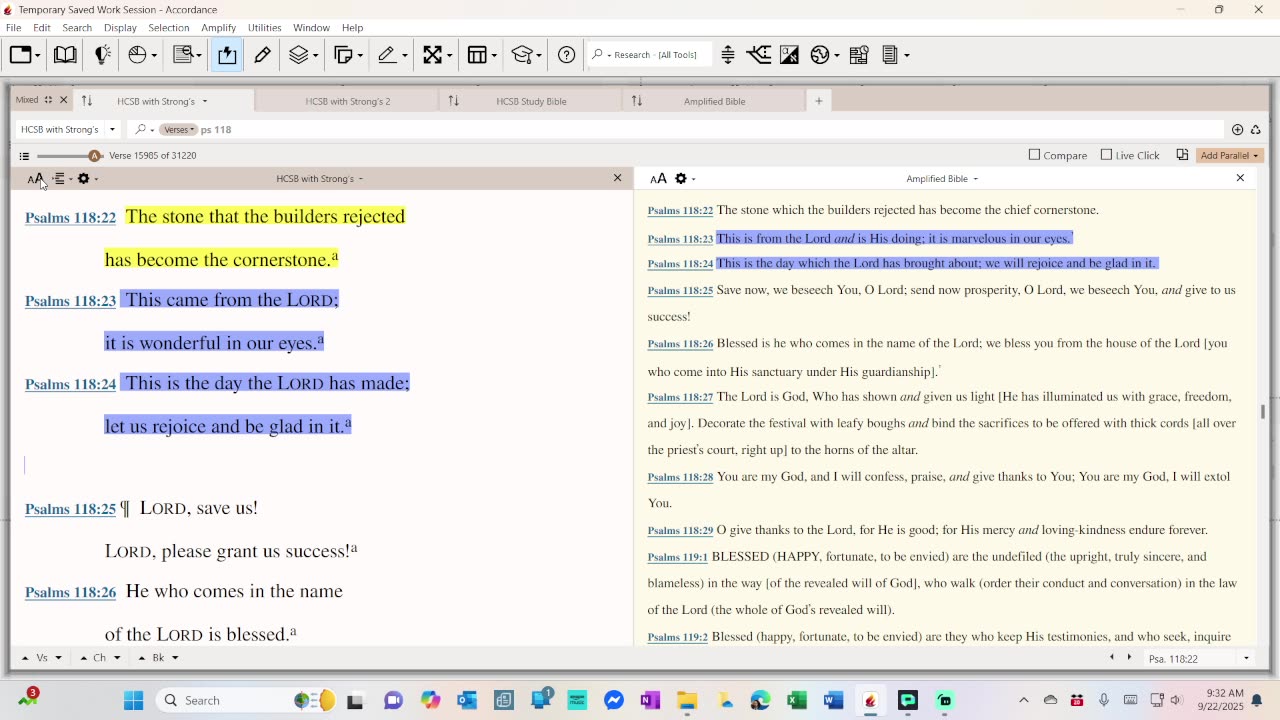The height and width of the screenshot is (720, 1280).
Task: Click the lightbulb icon in the toolbar
Action: (x=102, y=55)
